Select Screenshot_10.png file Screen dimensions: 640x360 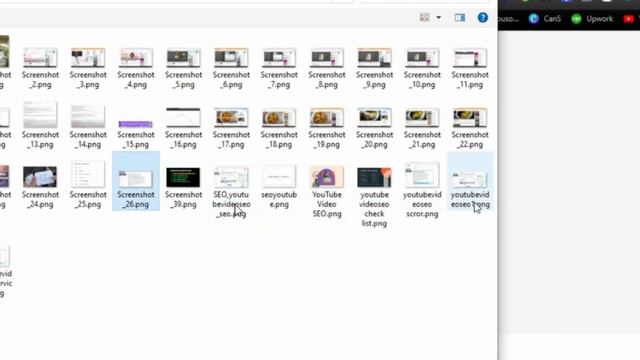(422, 68)
